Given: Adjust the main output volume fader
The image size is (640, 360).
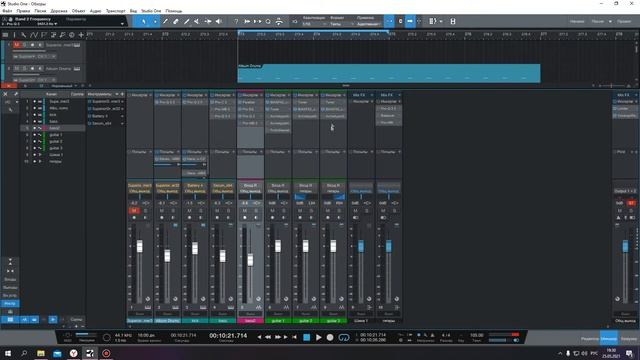Looking at the screenshot, I should pyautogui.click(x=625, y=246).
